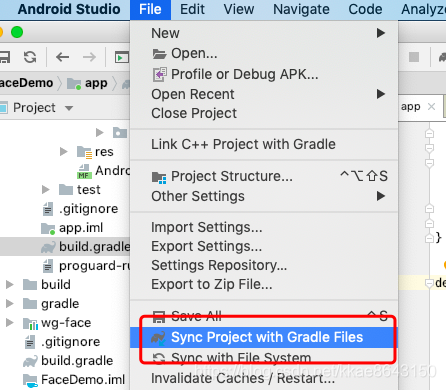
Task: Click the AndroidManifest MF file icon
Action: pyautogui.click(x=84, y=171)
